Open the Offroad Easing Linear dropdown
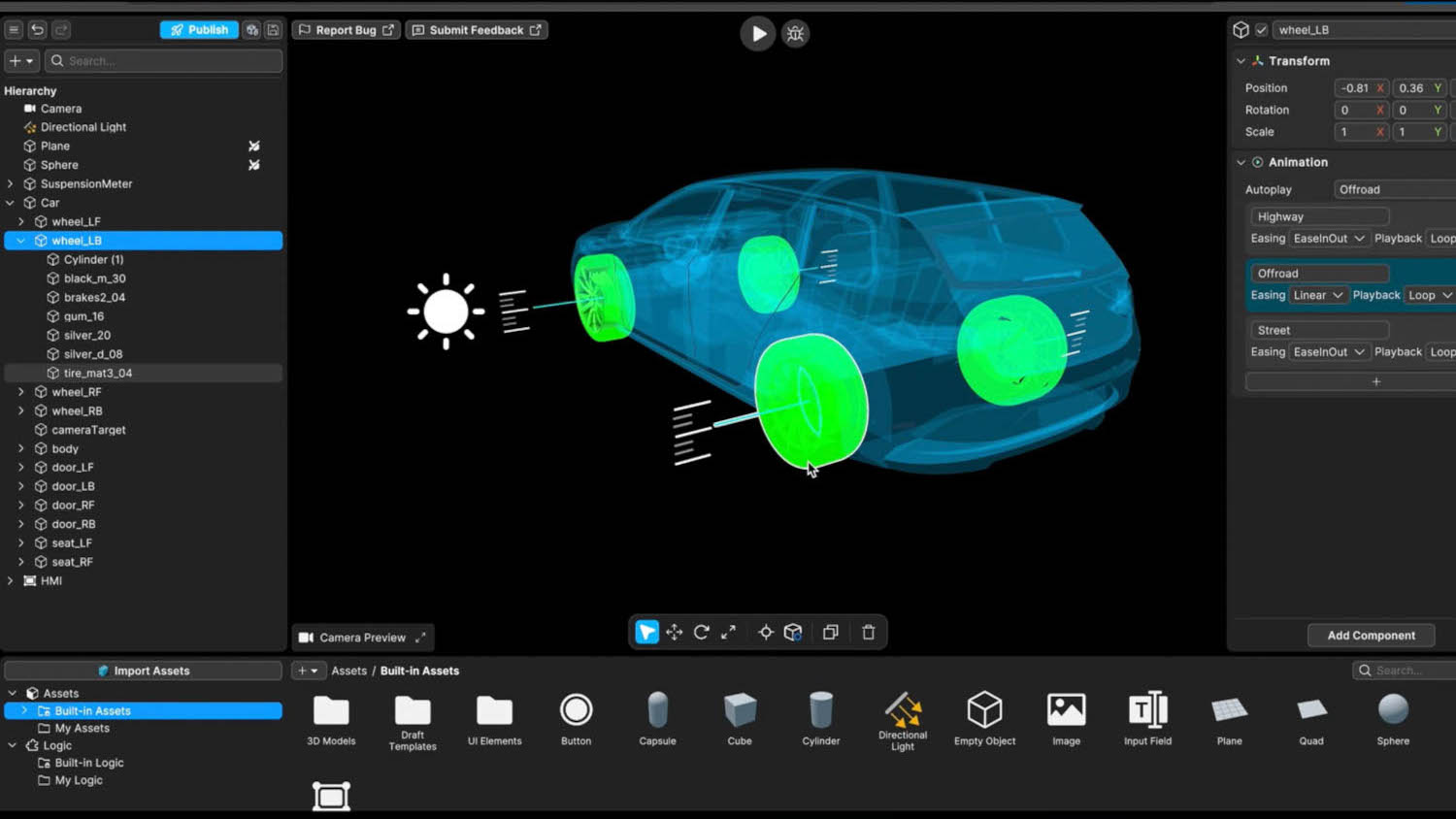Viewport: 1456px width, 819px height. pyautogui.click(x=1317, y=295)
